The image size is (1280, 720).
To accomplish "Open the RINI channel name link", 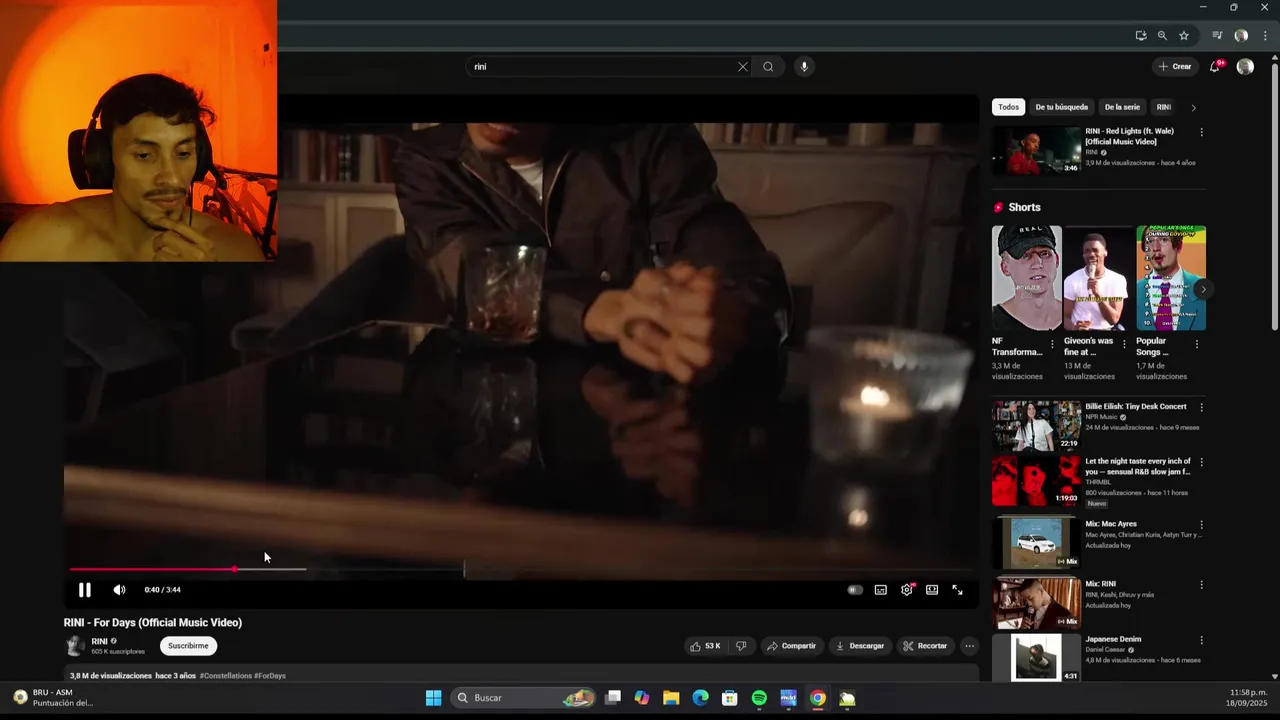I will 99,641.
